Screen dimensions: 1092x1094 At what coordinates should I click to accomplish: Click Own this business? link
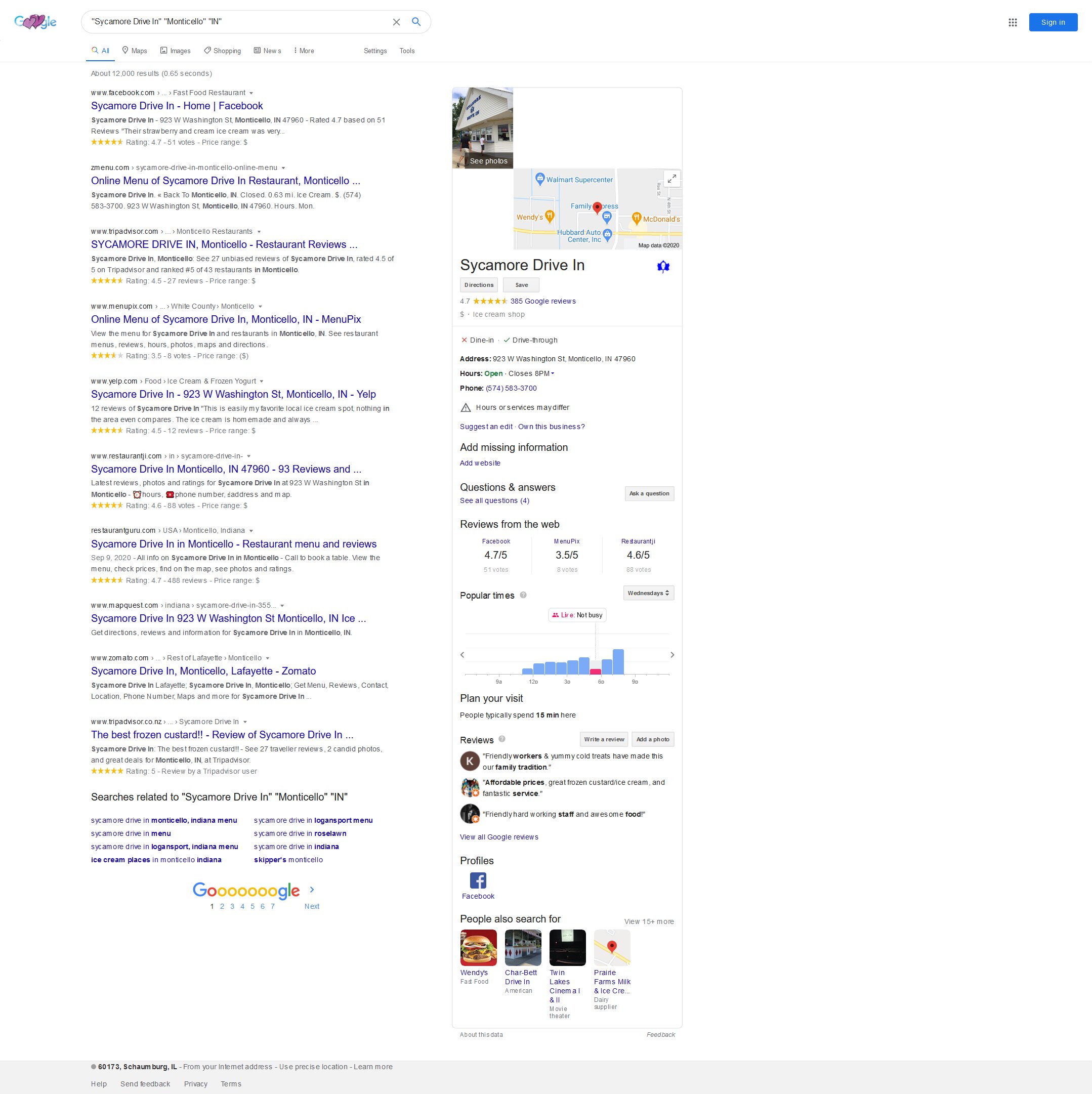point(551,427)
